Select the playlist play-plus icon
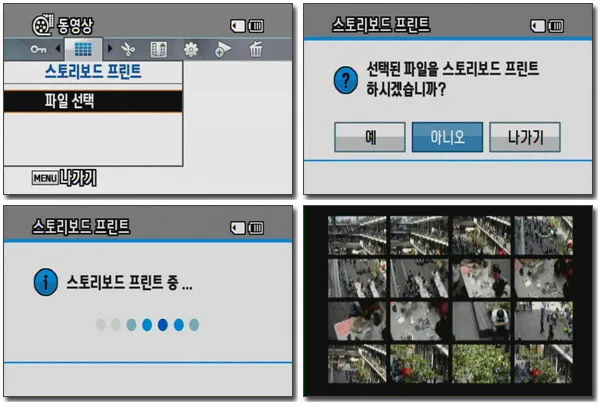Image resolution: width=600 pixels, height=405 pixels. tap(223, 48)
